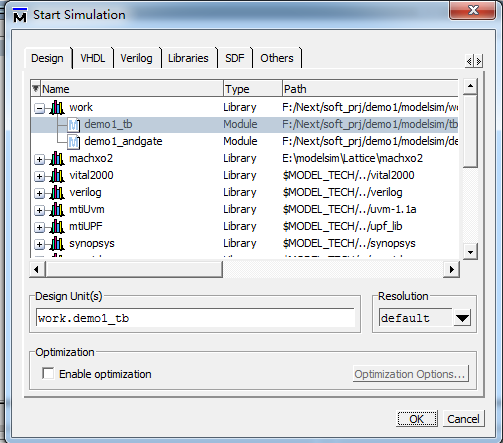Click the mtiUvm library icon

point(57,210)
